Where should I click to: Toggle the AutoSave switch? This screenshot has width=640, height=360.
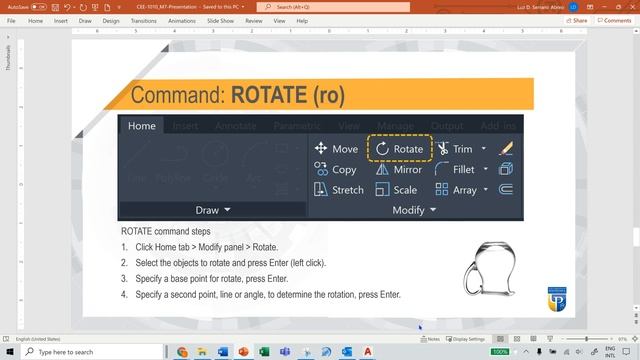pyautogui.click(x=38, y=7)
